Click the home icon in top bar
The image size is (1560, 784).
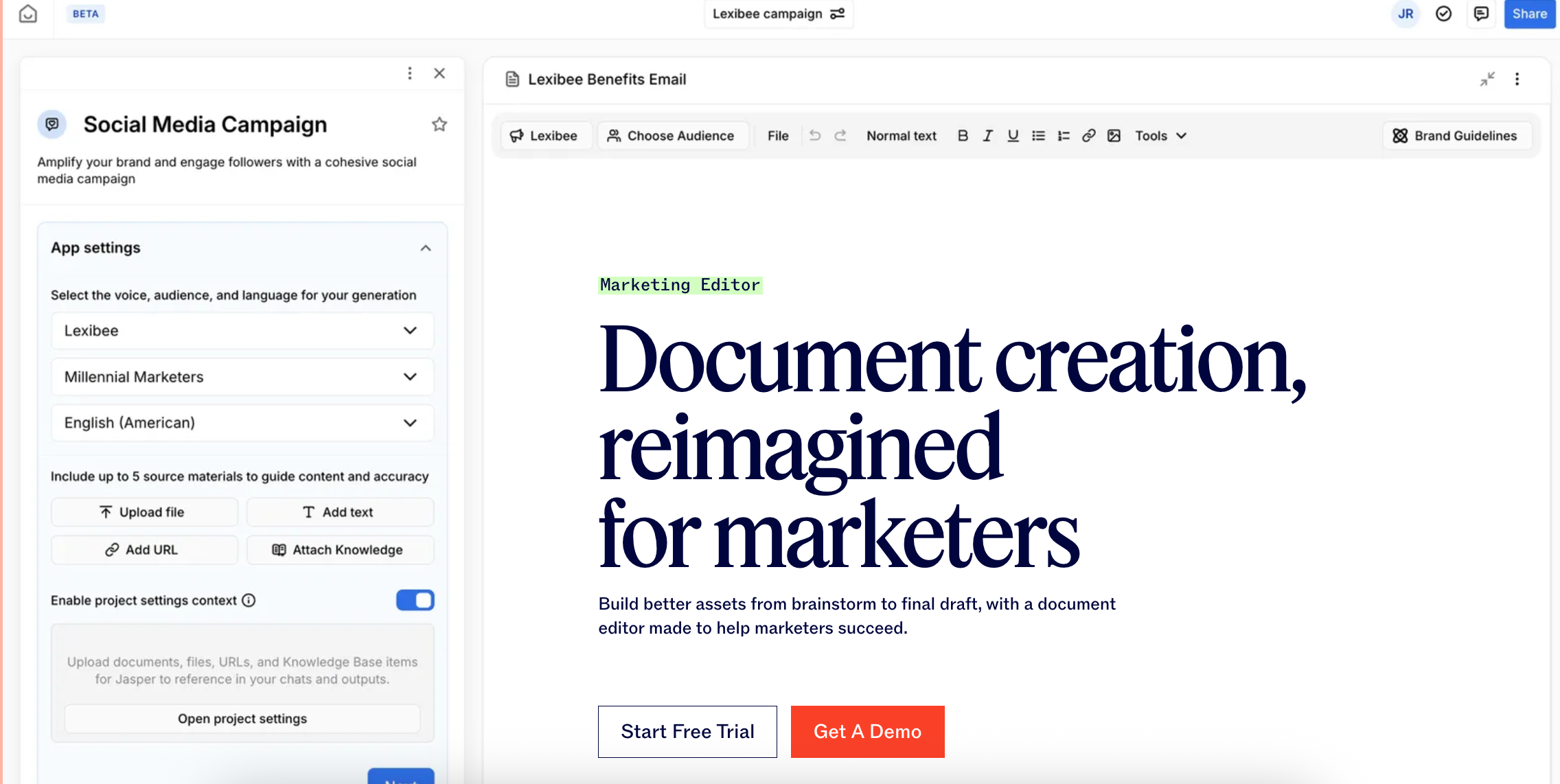[27, 14]
